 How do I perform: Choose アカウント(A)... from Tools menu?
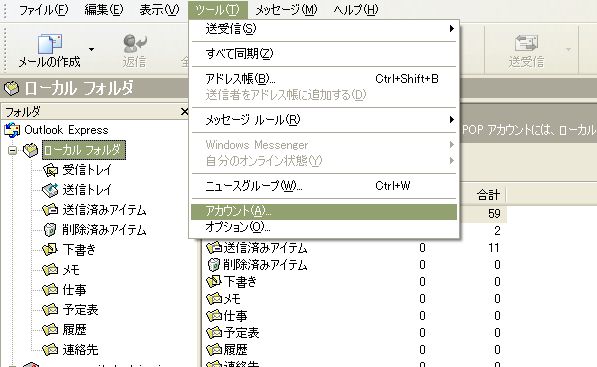[x=324, y=212]
